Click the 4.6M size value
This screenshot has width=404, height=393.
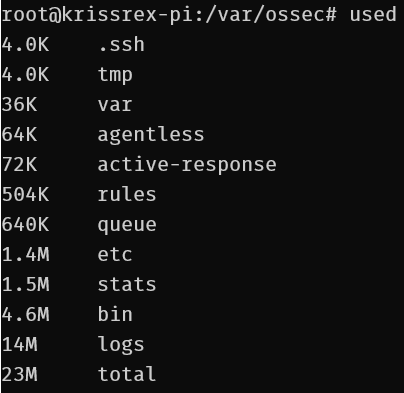tap(26, 314)
